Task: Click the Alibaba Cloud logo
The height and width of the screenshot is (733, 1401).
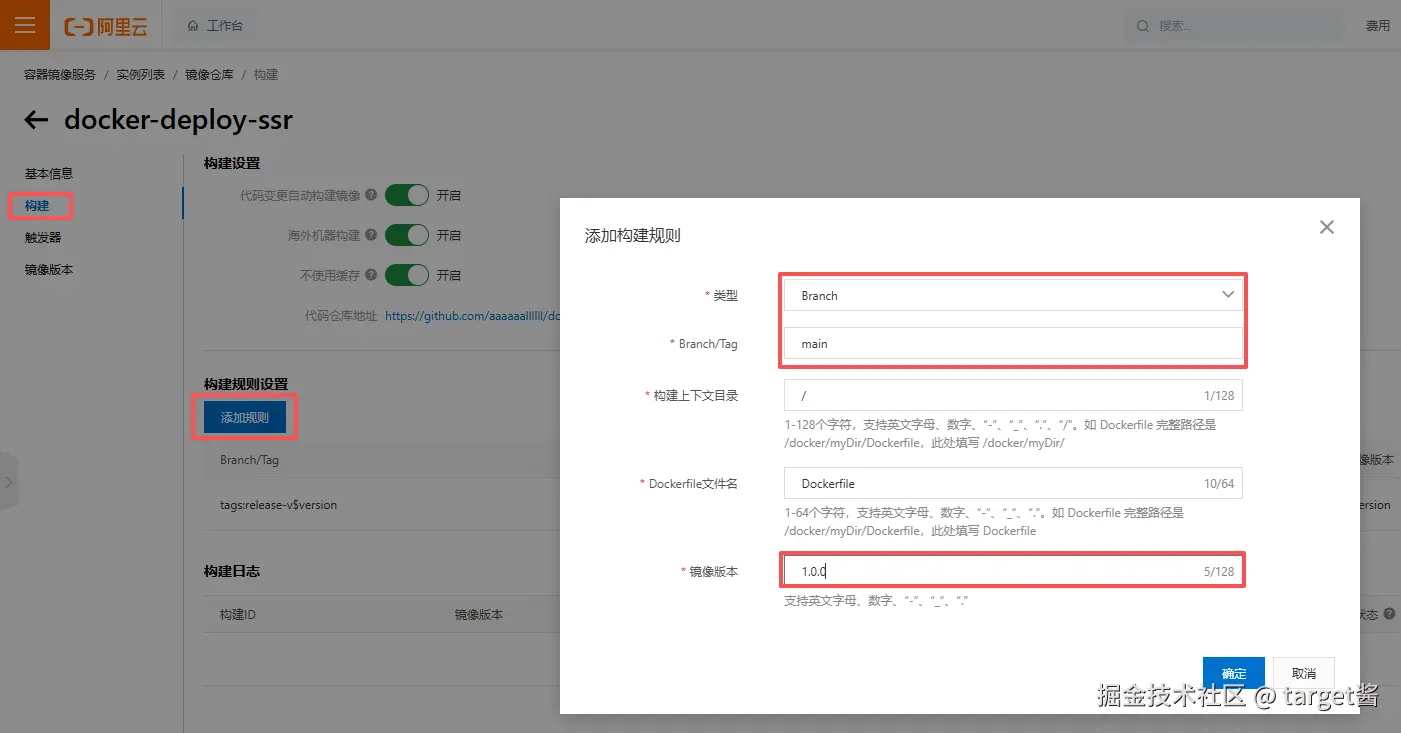Action: [x=105, y=27]
